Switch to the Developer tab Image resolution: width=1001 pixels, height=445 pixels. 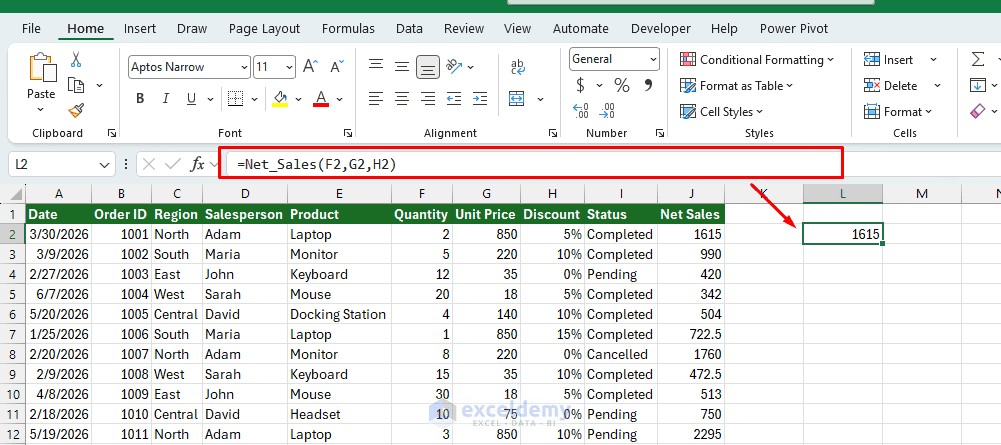(x=661, y=29)
